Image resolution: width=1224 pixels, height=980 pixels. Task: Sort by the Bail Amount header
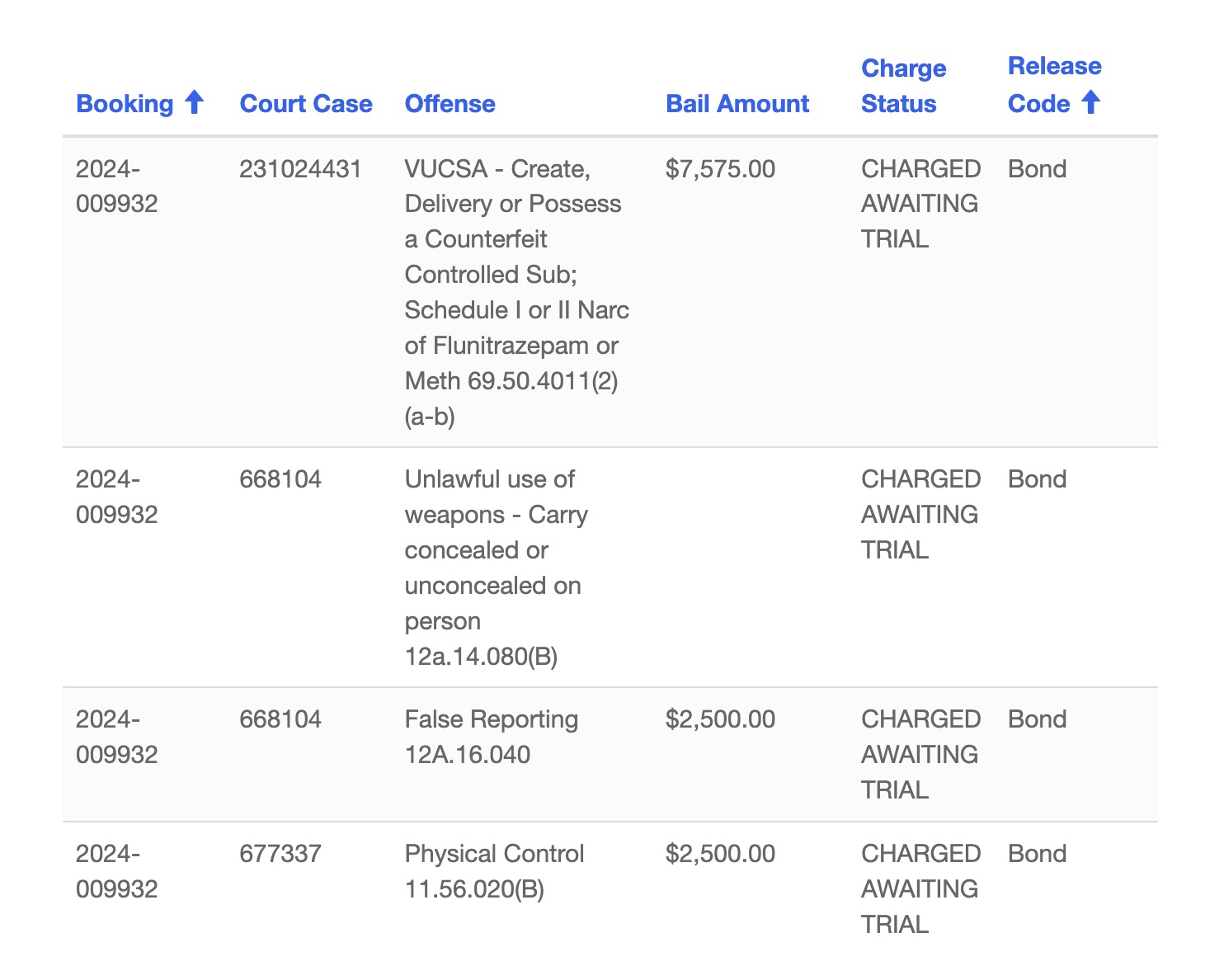(x=737, y=104)
